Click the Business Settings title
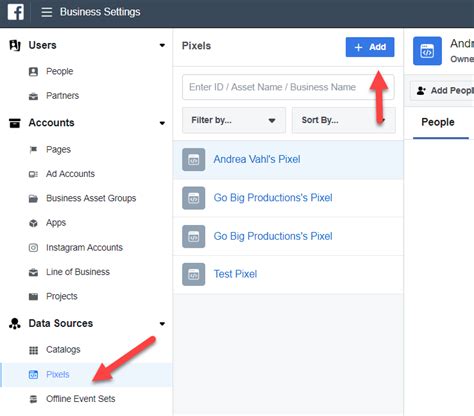 [x=100, y=12]
